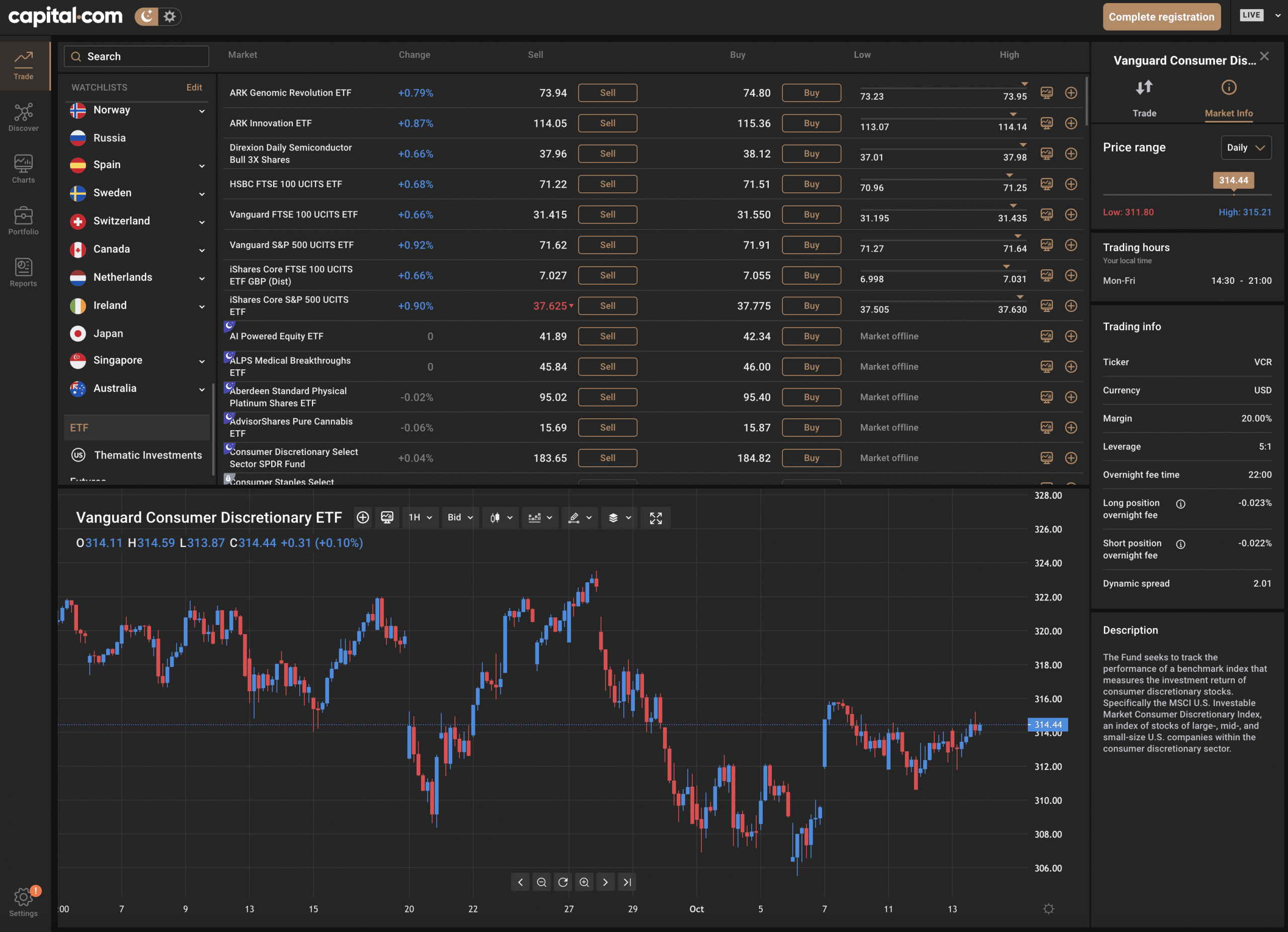
Task: Open the Charts sidebar section
Action: (x=23, y=169)
